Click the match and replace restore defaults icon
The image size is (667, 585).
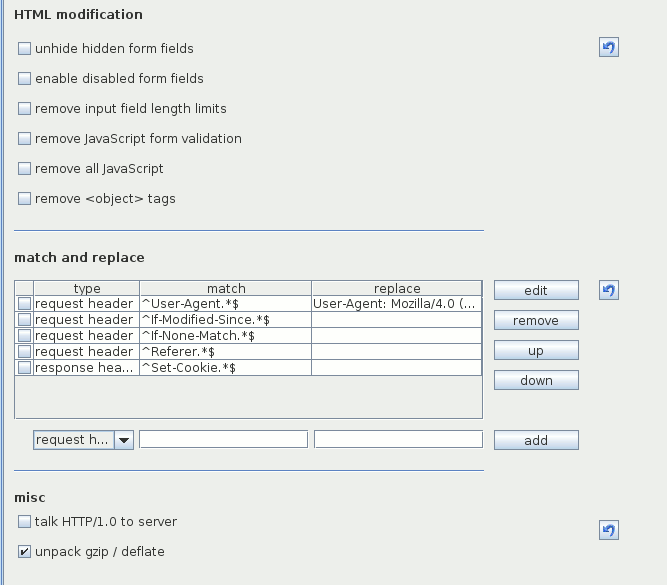click(608, 290)
